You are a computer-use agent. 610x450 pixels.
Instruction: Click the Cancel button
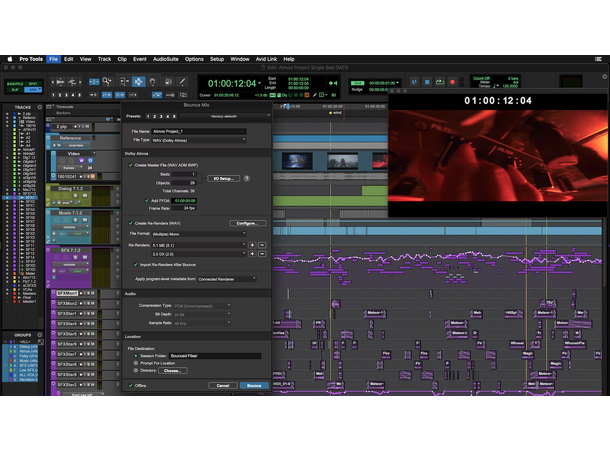pos(223,385)
